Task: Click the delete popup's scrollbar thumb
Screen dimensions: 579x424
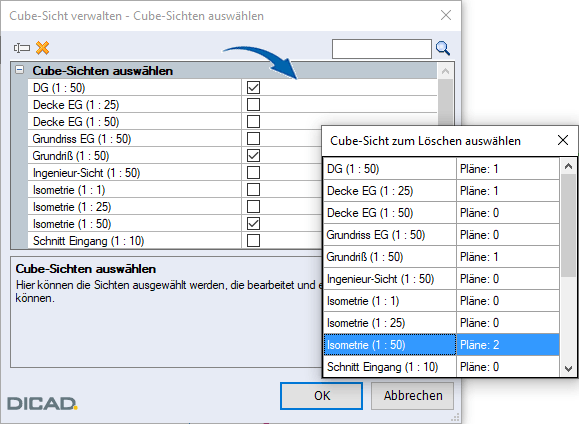Action: point(568,225)
